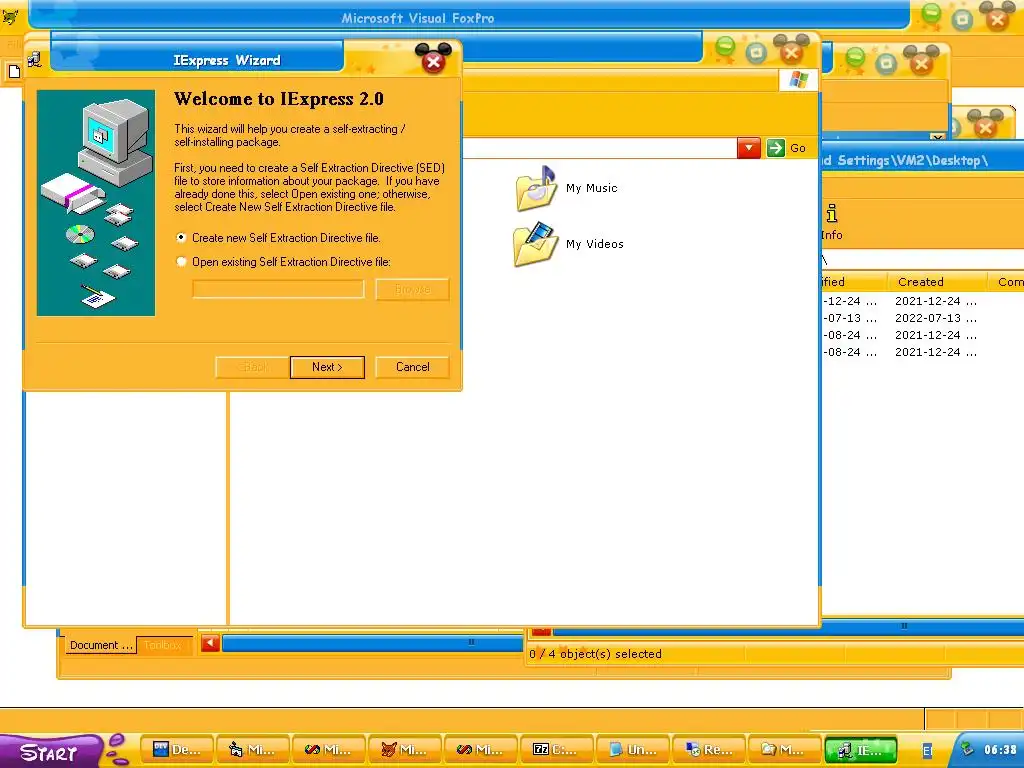Click the blue horizontal scrollbar thumb
The height and width of the screenshot is (768, 1024).
[x=372, y=644]
